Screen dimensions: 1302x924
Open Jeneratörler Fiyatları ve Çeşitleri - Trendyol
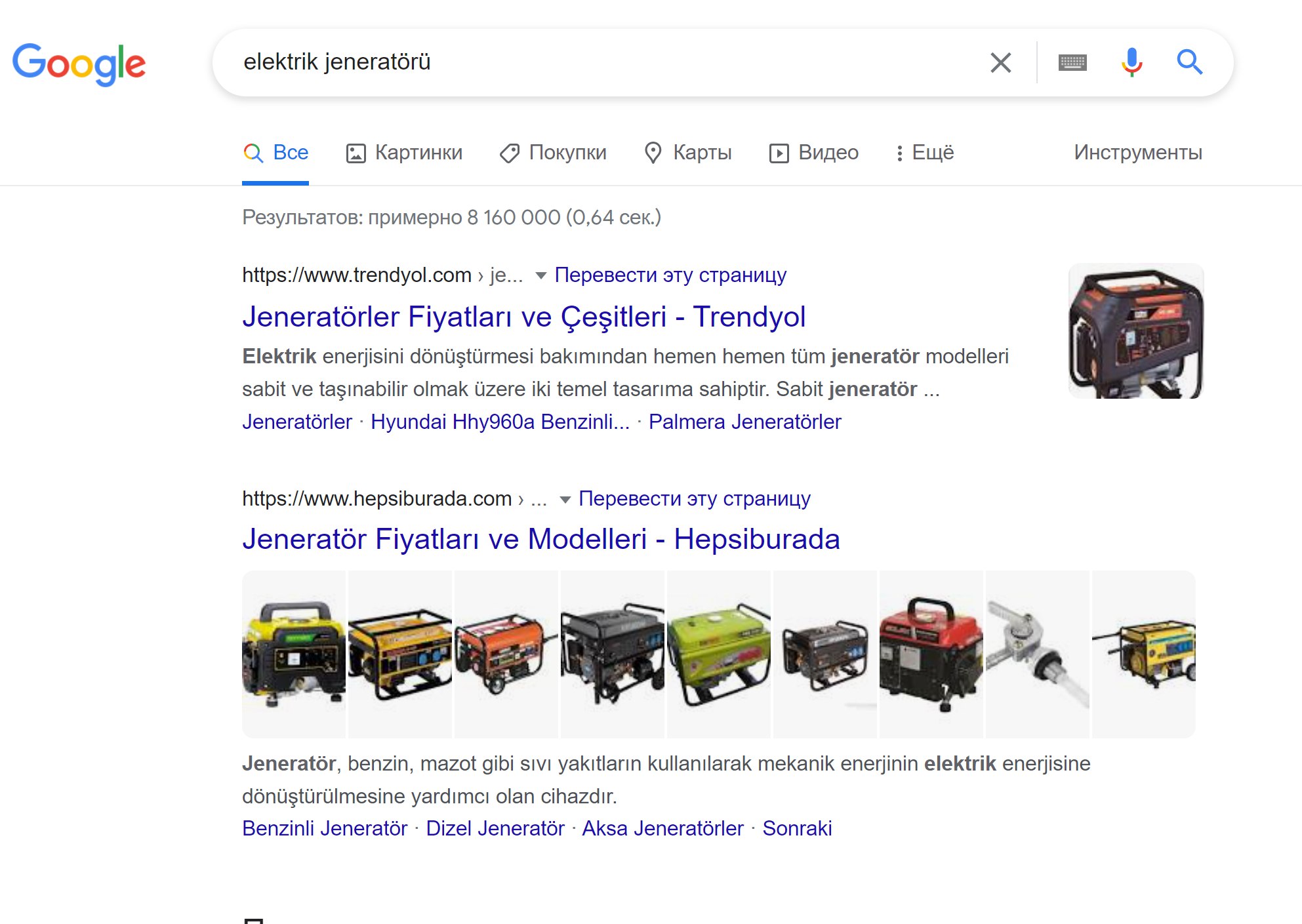(x=523, y=317)
